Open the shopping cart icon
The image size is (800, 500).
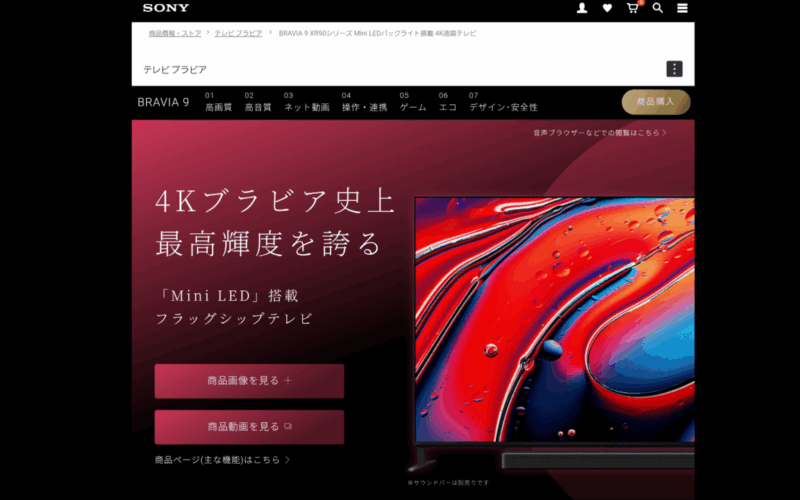(633, 8)
